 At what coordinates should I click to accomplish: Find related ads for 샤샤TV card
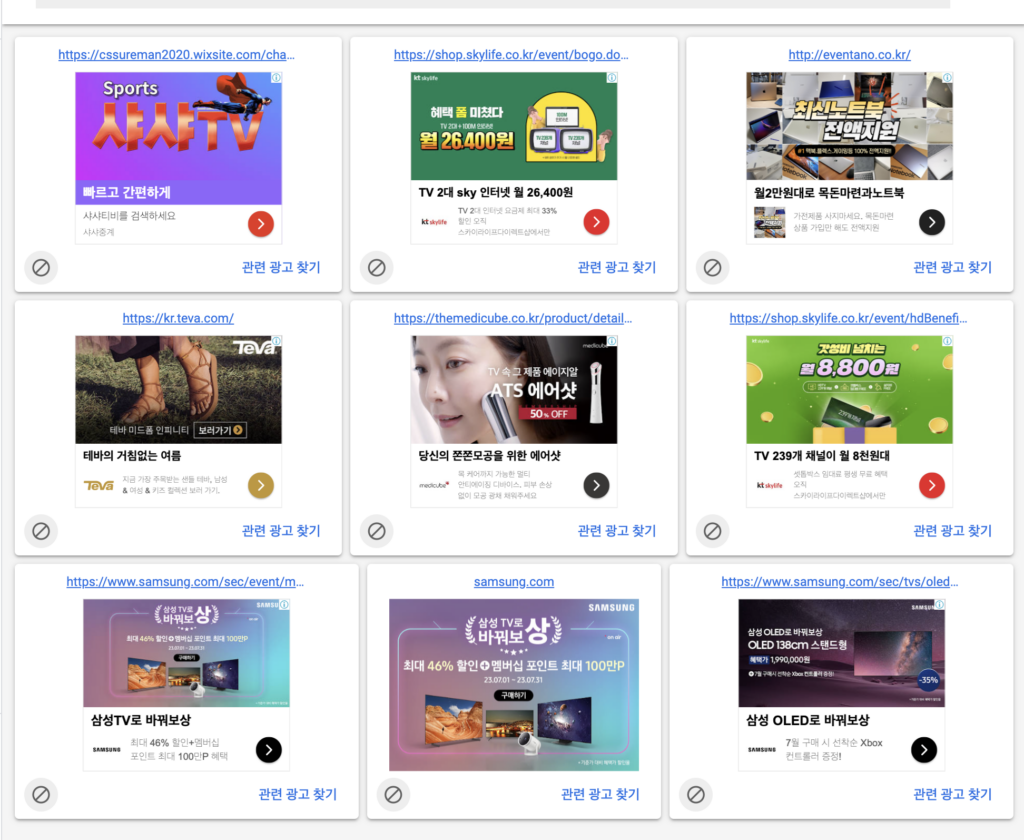click(x=281, y=267)
